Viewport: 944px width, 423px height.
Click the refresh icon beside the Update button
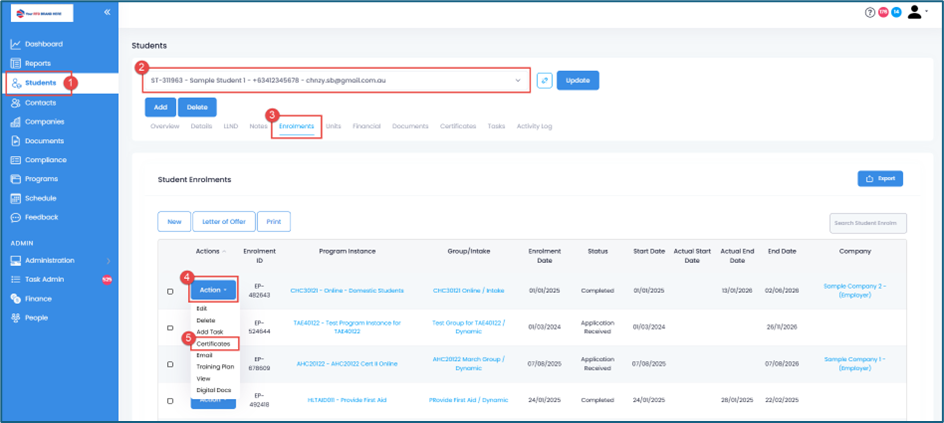pyautogui.click(x=544, y=80)
